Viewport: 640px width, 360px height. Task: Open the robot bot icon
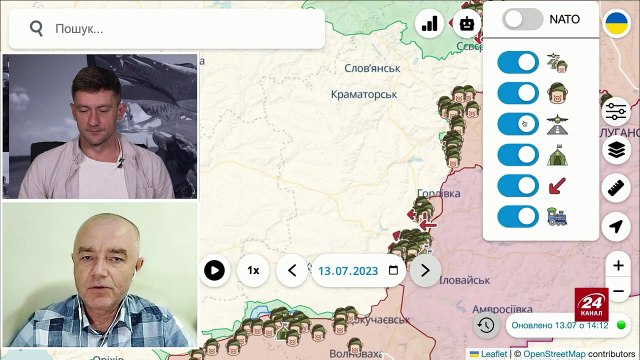(x=467, y=24)
